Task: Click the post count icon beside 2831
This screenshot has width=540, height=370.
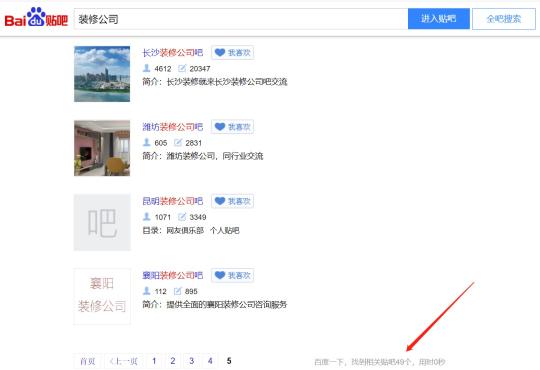Action: [178, 142]
